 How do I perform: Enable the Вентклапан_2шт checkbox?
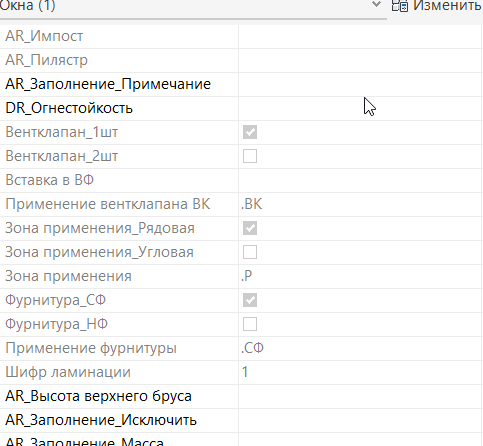tap(250, 156)
